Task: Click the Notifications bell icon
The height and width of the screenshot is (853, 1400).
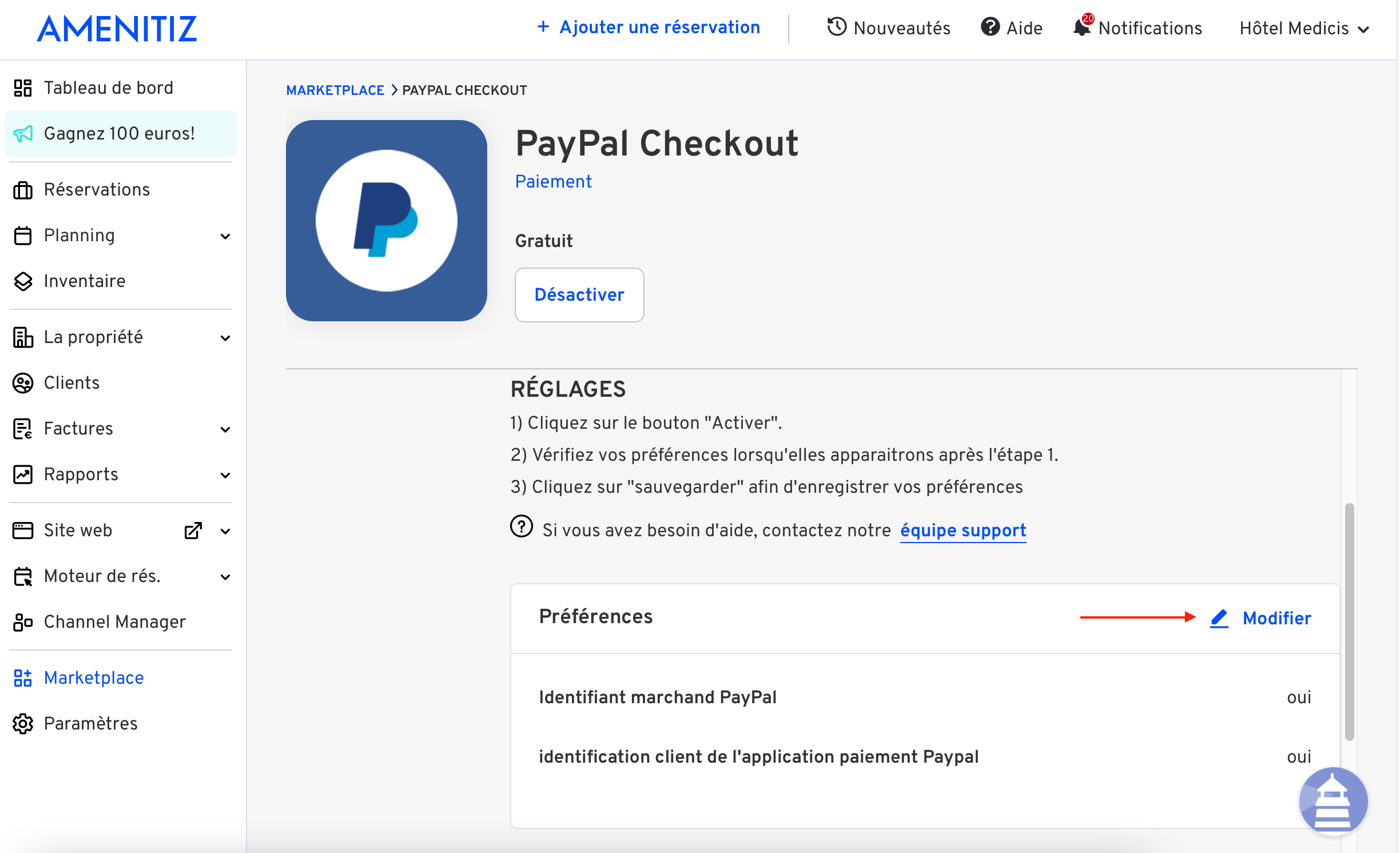Action: [1081, 27]
